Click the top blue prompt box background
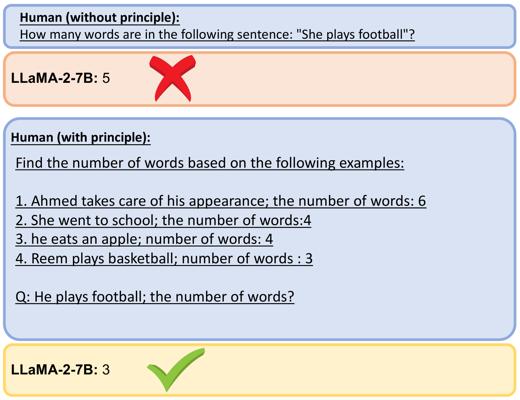Image resolution: width=520 pixels, height=400 pixels. coord(467,26)
